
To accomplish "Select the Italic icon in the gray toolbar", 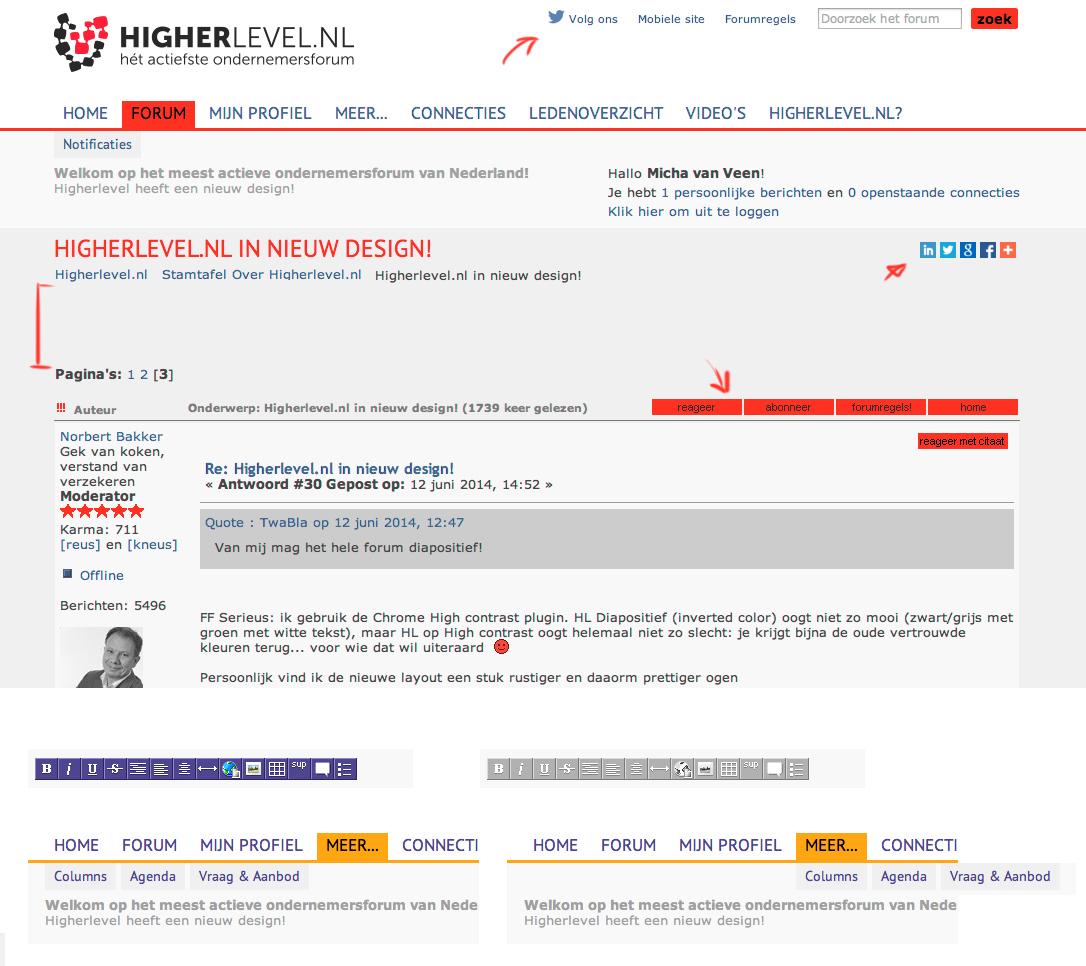I will coord(520,769).
